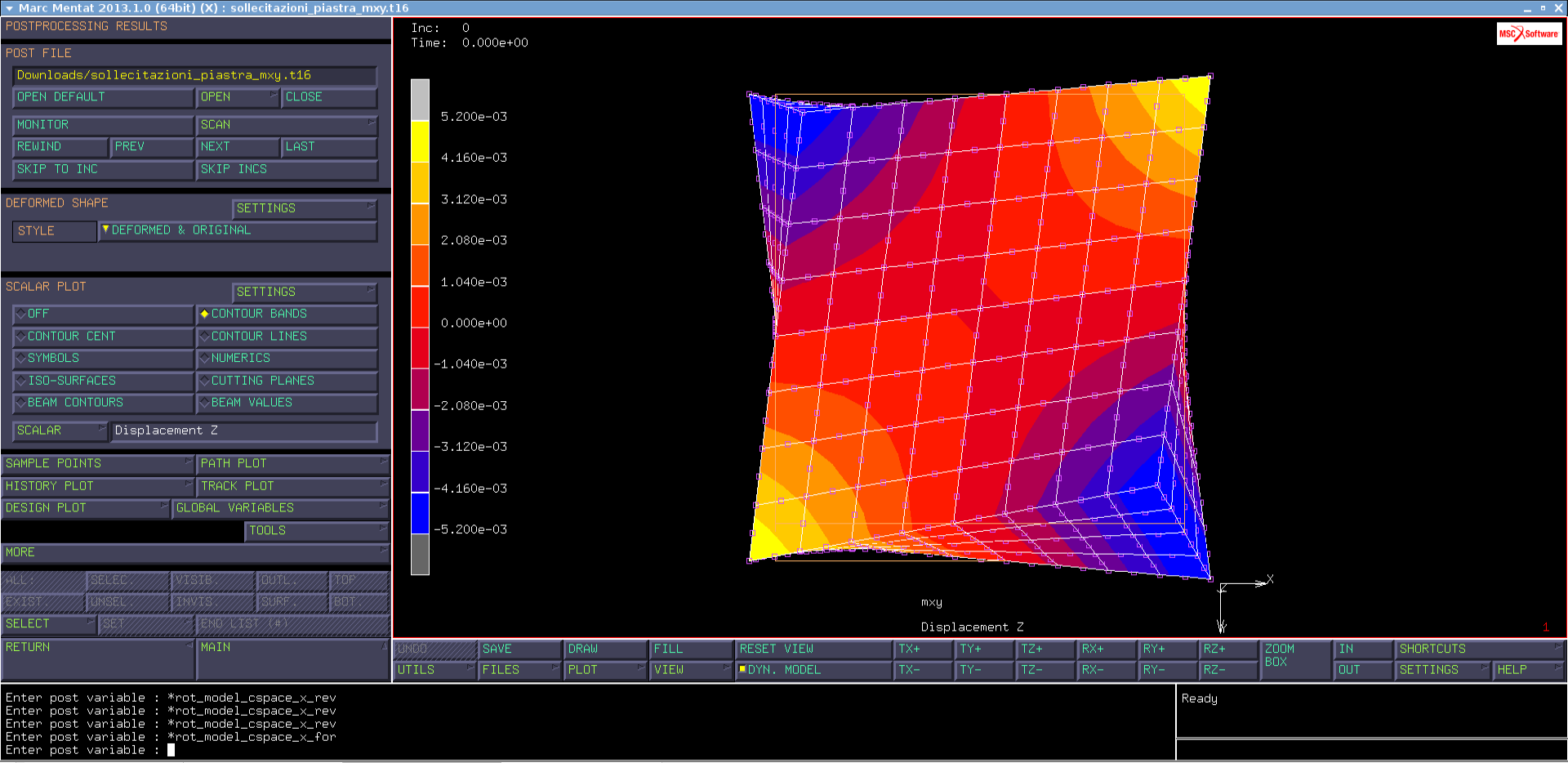Turn scalar plot OFF
Screen dimensions: 1568x763
[x=103, y=314]
